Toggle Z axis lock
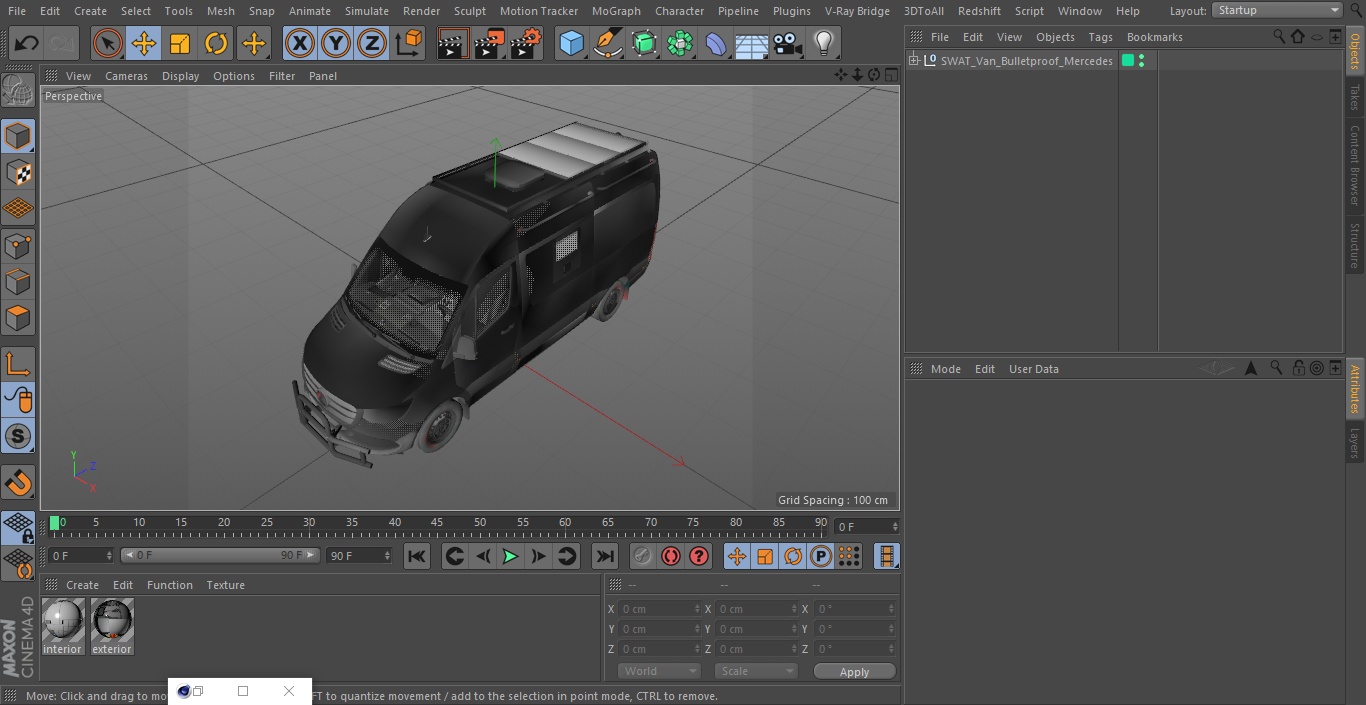Screen dimensions: 1366x705 372,43
